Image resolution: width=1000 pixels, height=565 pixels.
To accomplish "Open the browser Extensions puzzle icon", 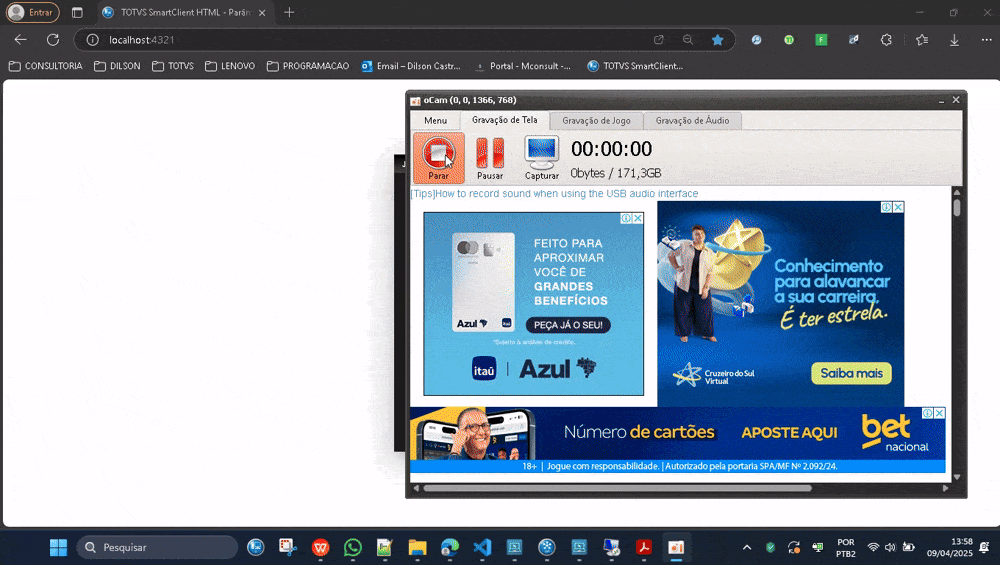I will click(886, 40).
